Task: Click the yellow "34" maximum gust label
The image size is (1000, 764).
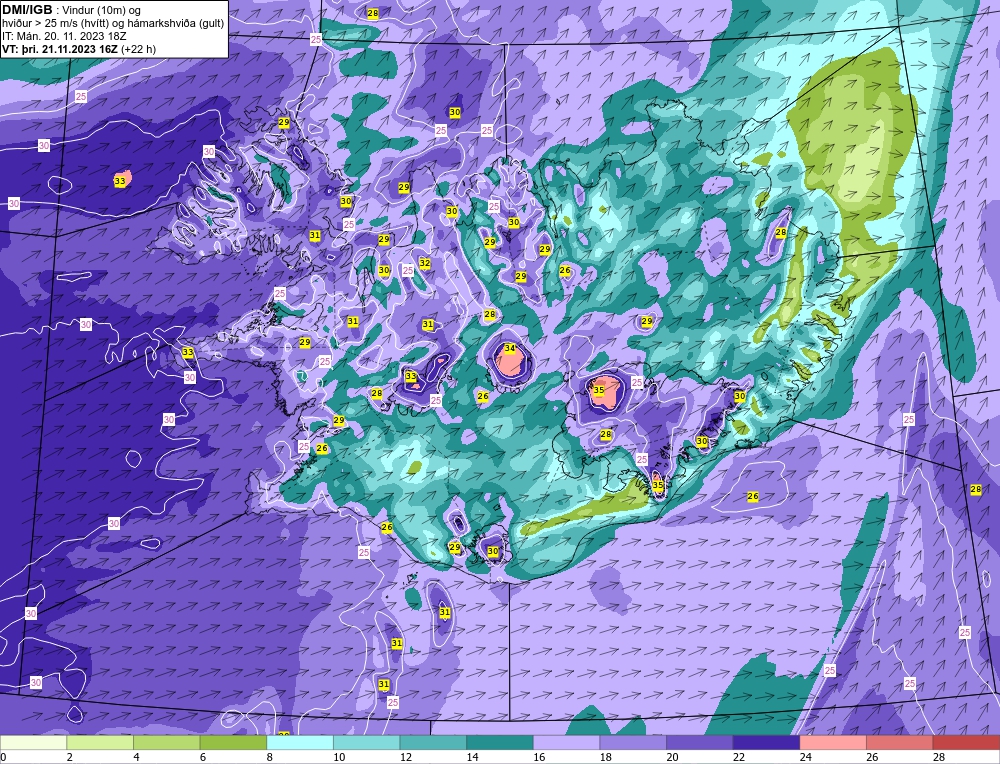Action: pyautogui.click(x=510, y=348)
